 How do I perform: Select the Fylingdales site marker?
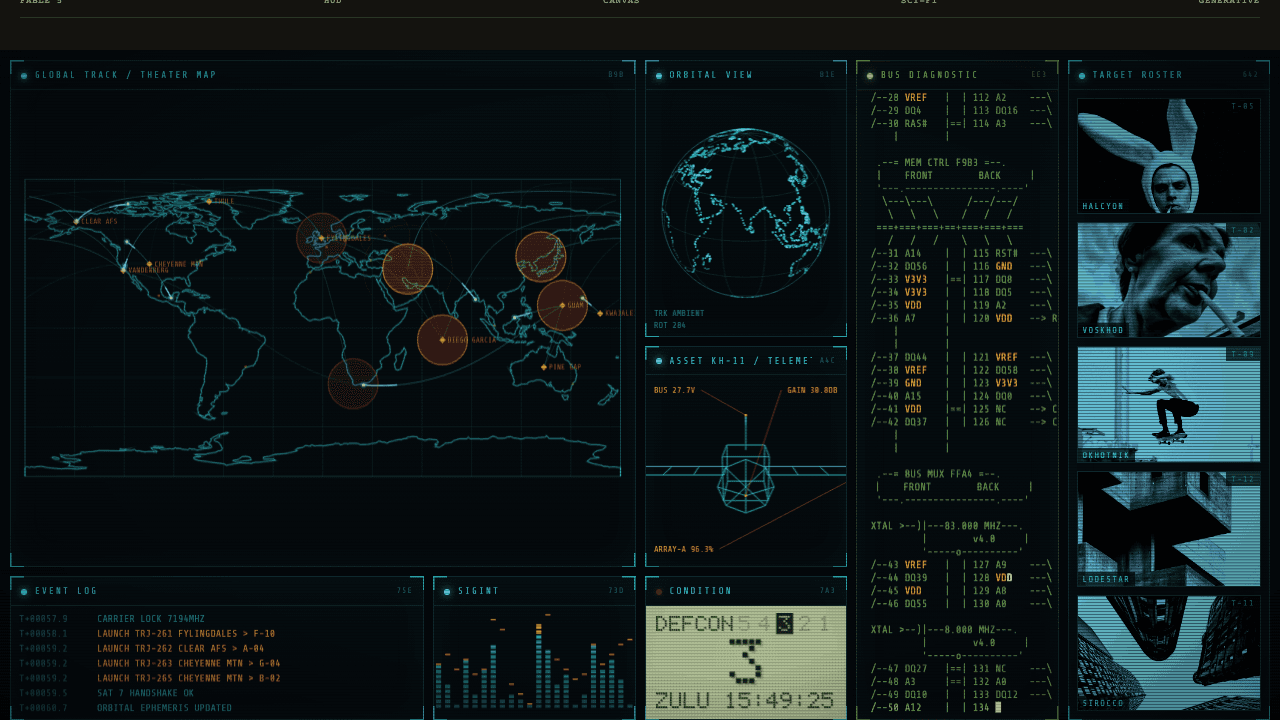(x=321, y=238)
